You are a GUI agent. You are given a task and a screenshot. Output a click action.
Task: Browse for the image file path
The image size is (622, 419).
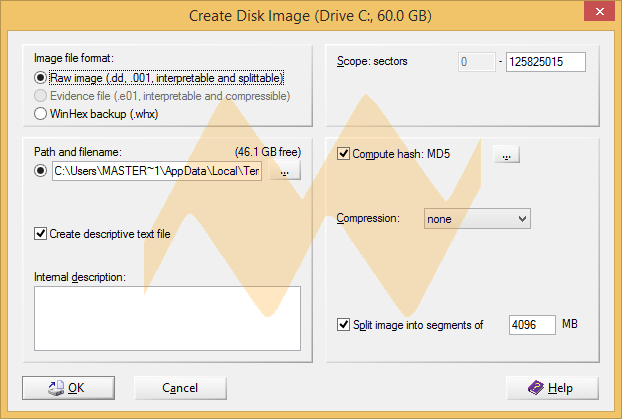click(x=286, y=171)
